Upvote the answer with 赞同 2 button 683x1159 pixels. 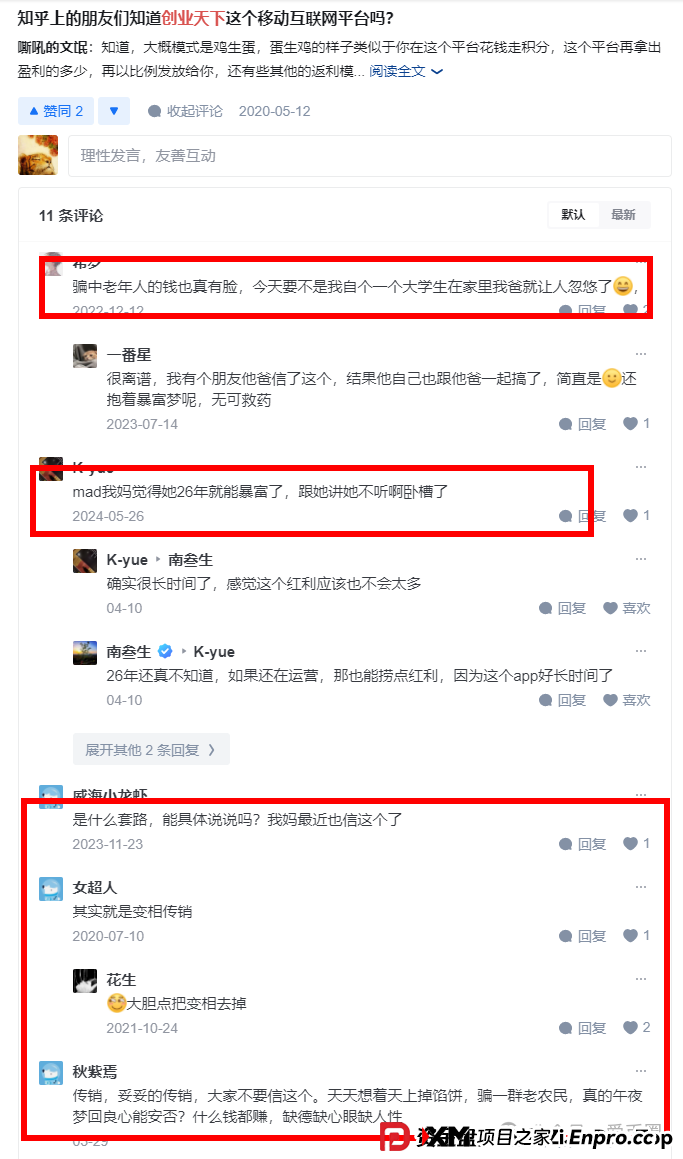(55, 111)
